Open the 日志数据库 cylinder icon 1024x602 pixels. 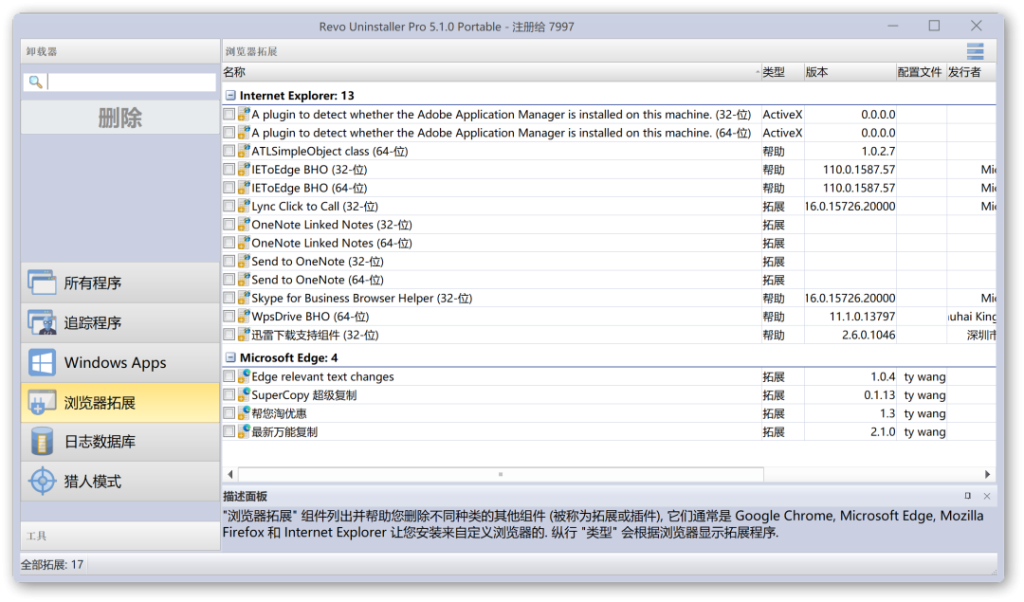click(42, 441)
